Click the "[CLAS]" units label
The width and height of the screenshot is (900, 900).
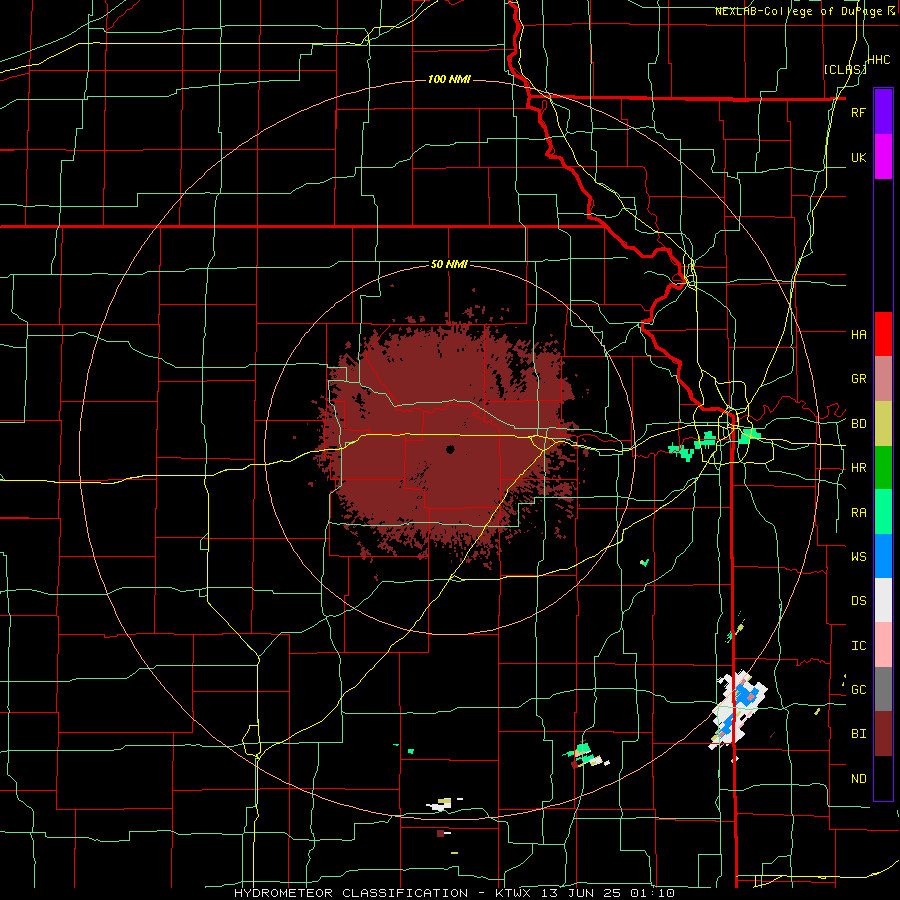coord(845,69)
